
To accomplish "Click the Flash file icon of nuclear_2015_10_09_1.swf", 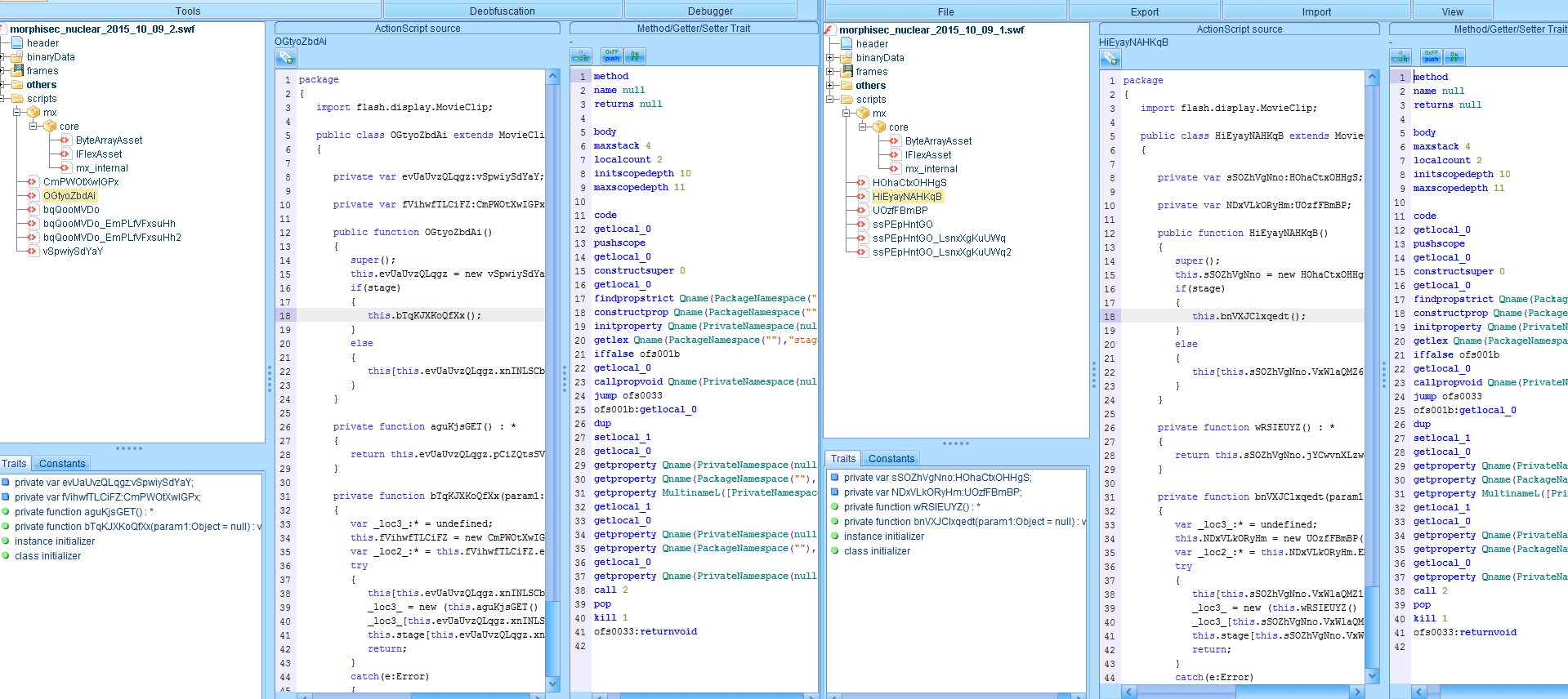I will (x=829, y=29).
